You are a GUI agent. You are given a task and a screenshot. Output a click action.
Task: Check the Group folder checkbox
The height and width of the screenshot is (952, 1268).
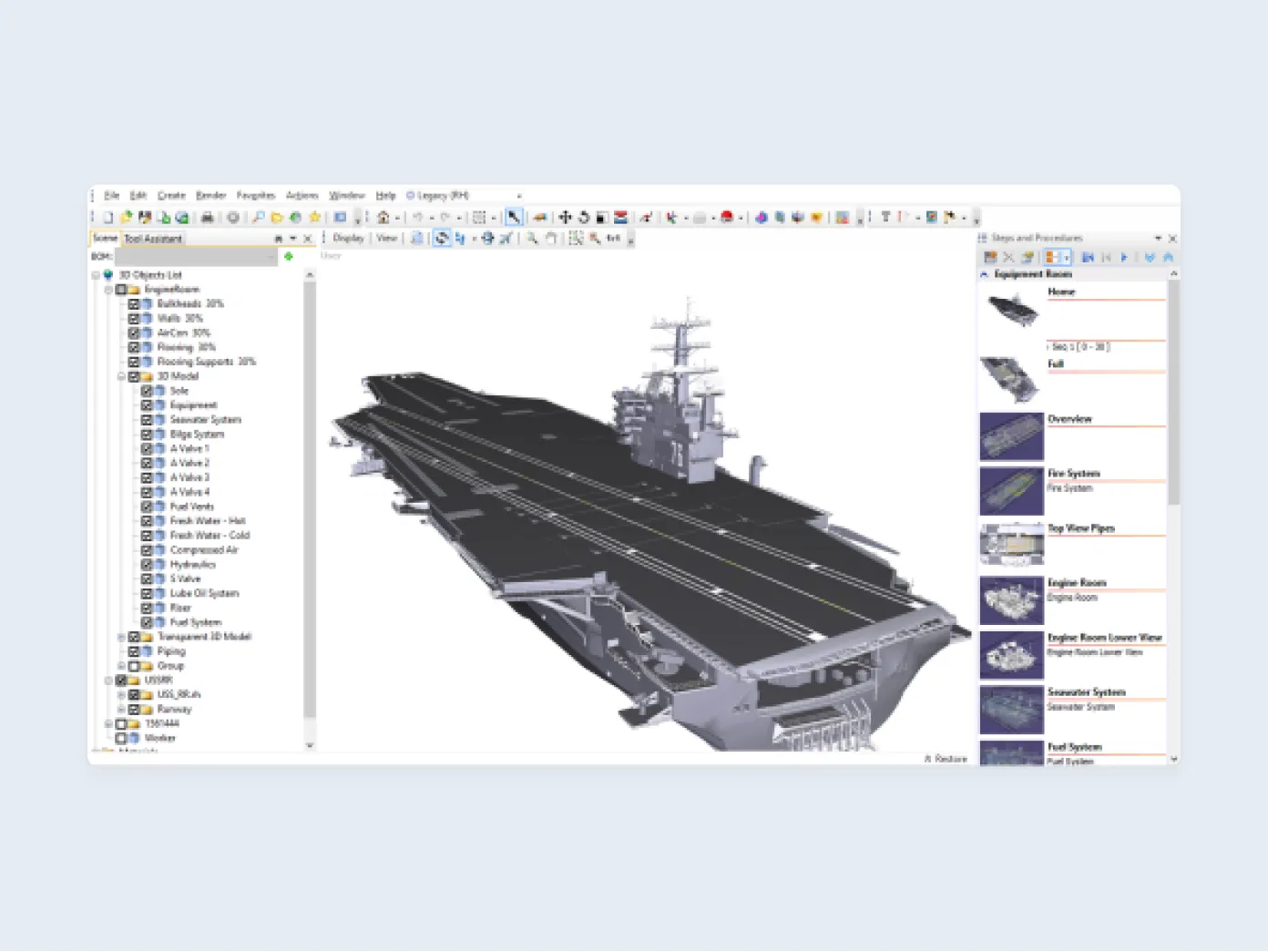(134, 666)
